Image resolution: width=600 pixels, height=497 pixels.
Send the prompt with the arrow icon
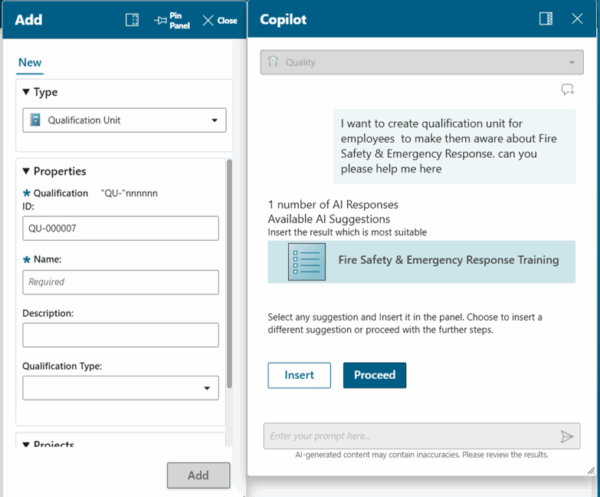[x=567, y=436]
